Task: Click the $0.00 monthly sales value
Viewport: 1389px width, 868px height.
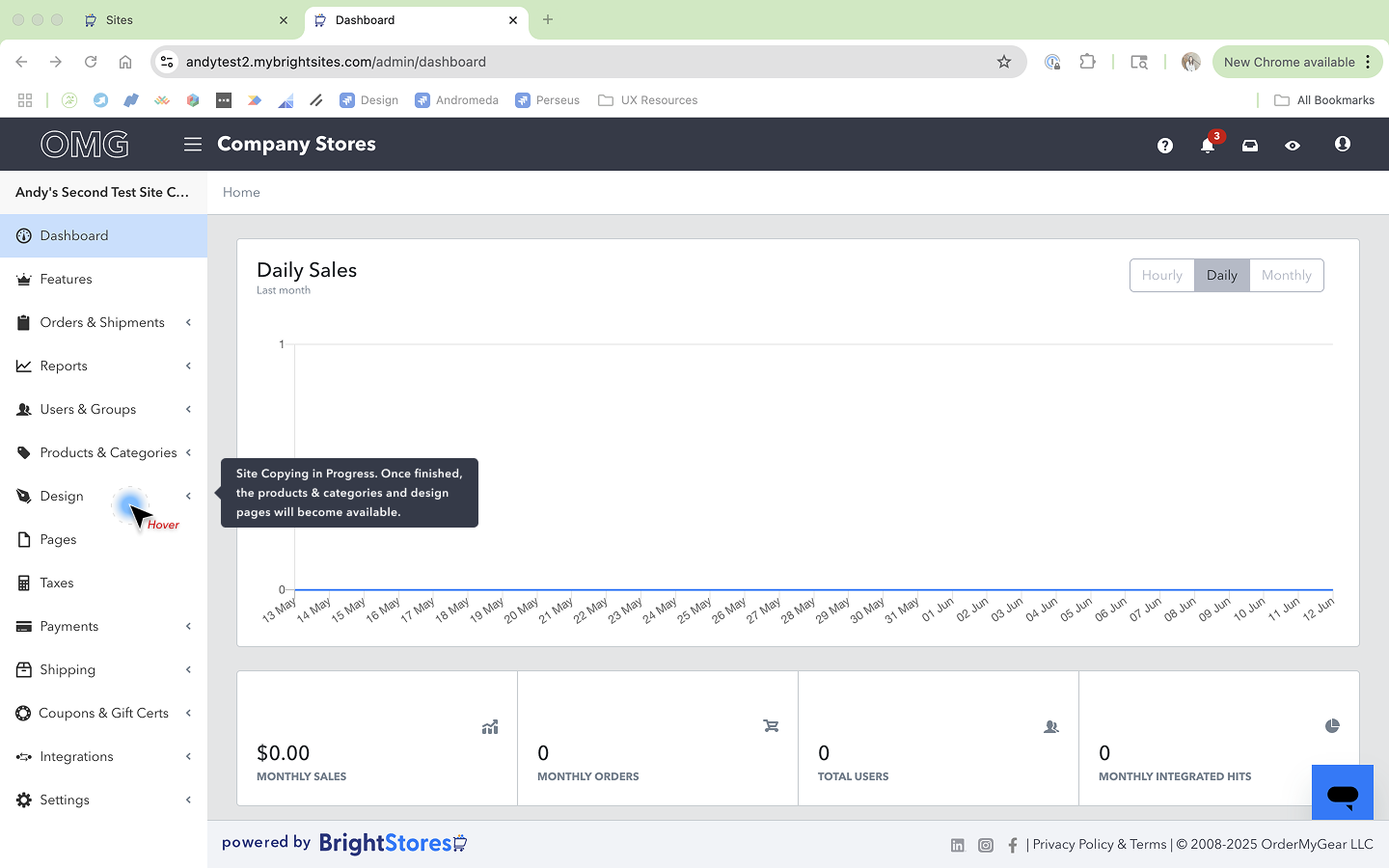Action: click(x=284, y=753)
